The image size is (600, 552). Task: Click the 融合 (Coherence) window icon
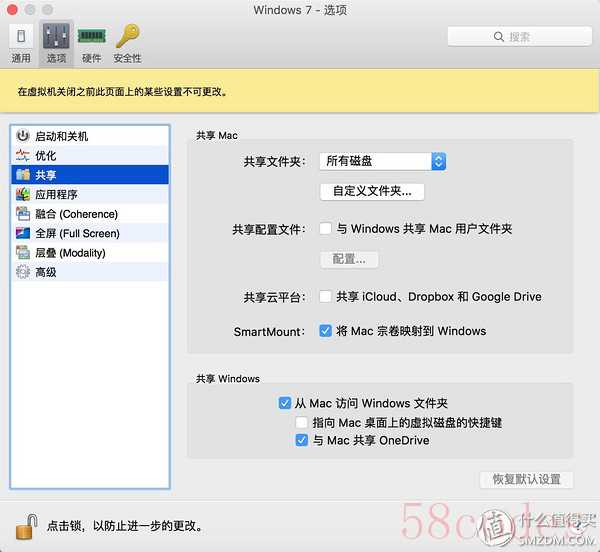click(23, 214)
